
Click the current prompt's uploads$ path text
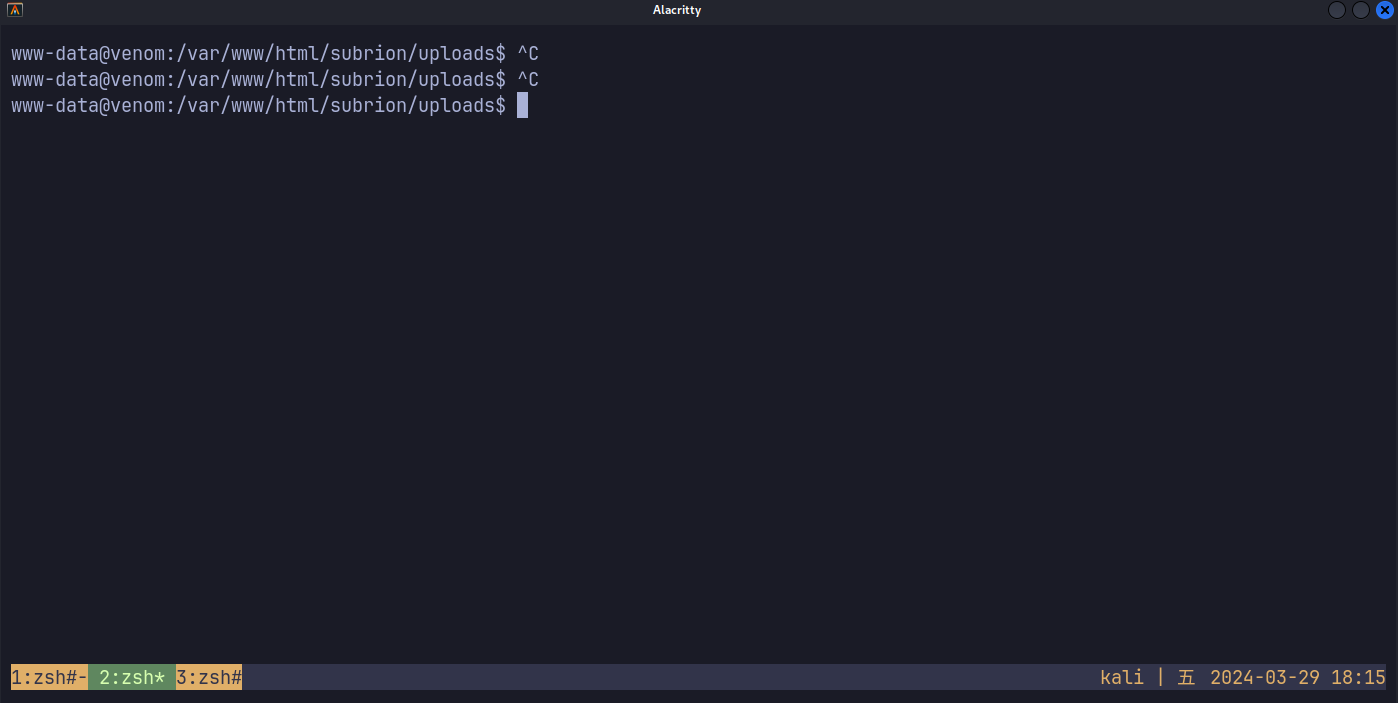coord(462,105)
